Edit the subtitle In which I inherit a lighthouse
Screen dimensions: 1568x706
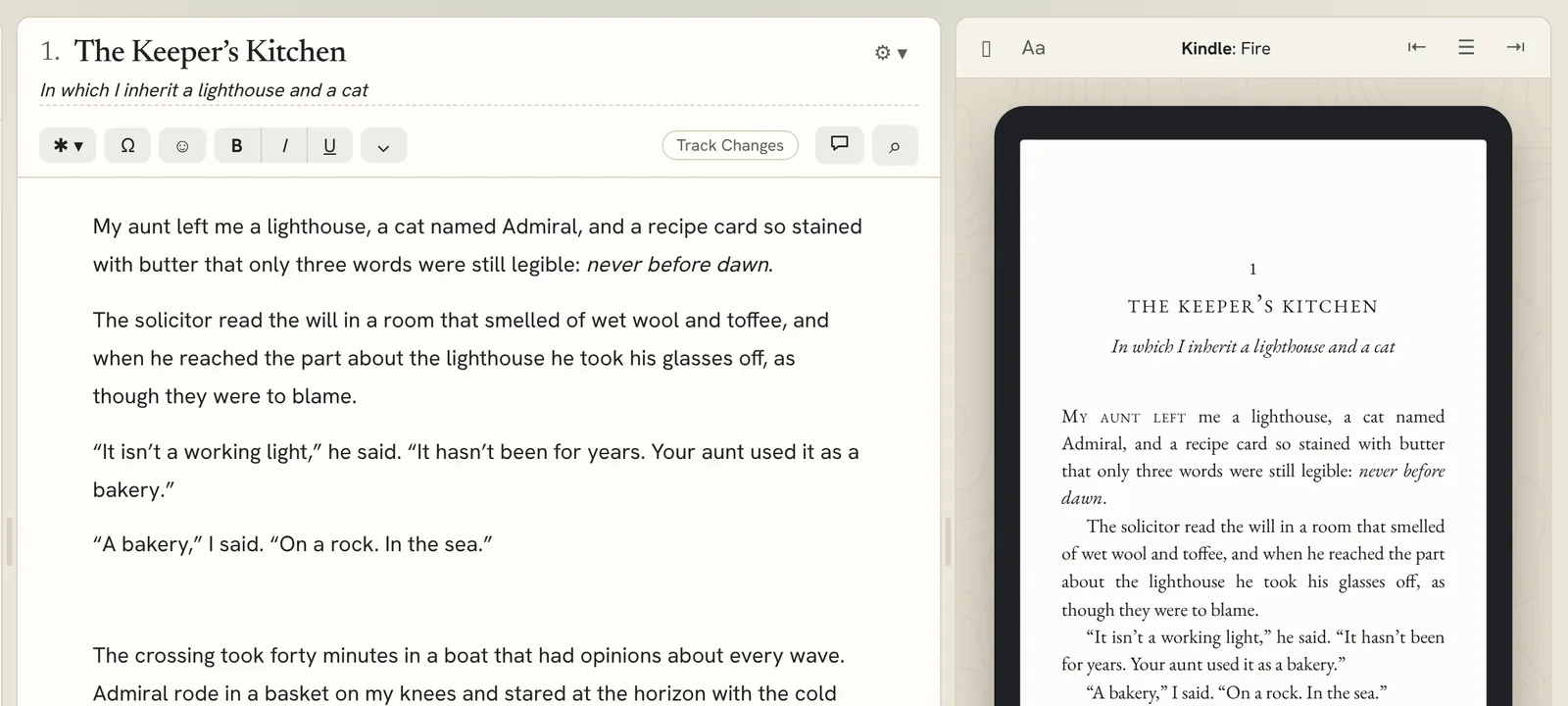pyautogui.click(x=204, y=90)
